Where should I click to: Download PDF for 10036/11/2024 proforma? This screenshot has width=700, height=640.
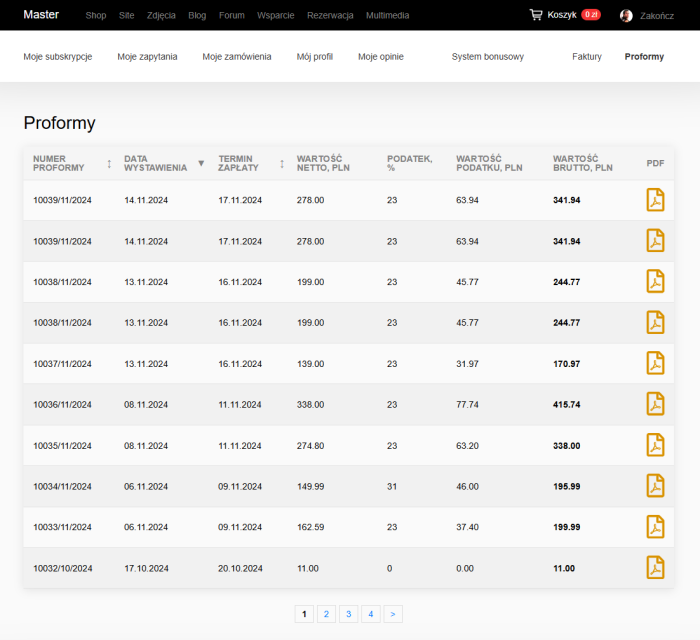[655, 404]
